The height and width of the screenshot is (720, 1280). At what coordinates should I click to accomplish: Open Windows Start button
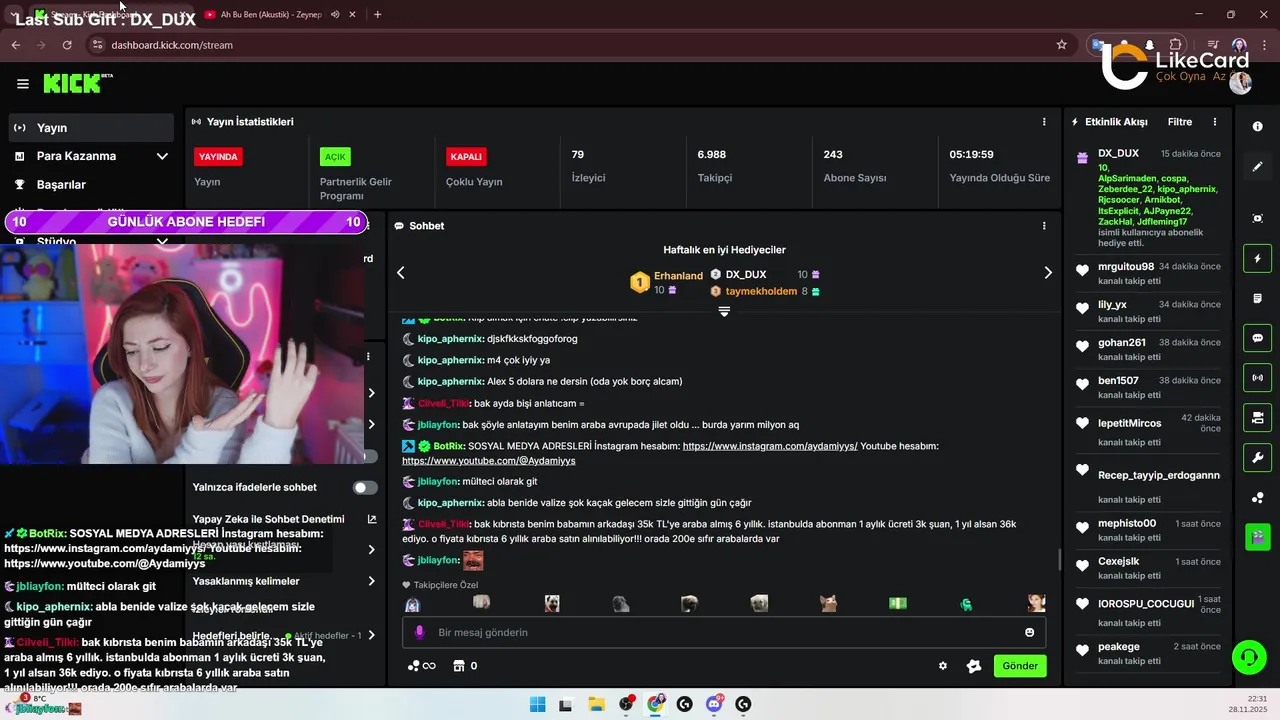[x=537, y=704]
